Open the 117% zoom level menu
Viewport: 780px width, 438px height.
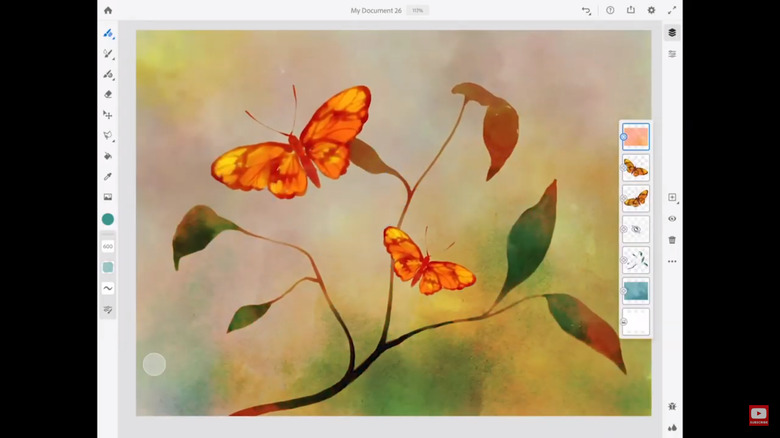coord(417,10)
